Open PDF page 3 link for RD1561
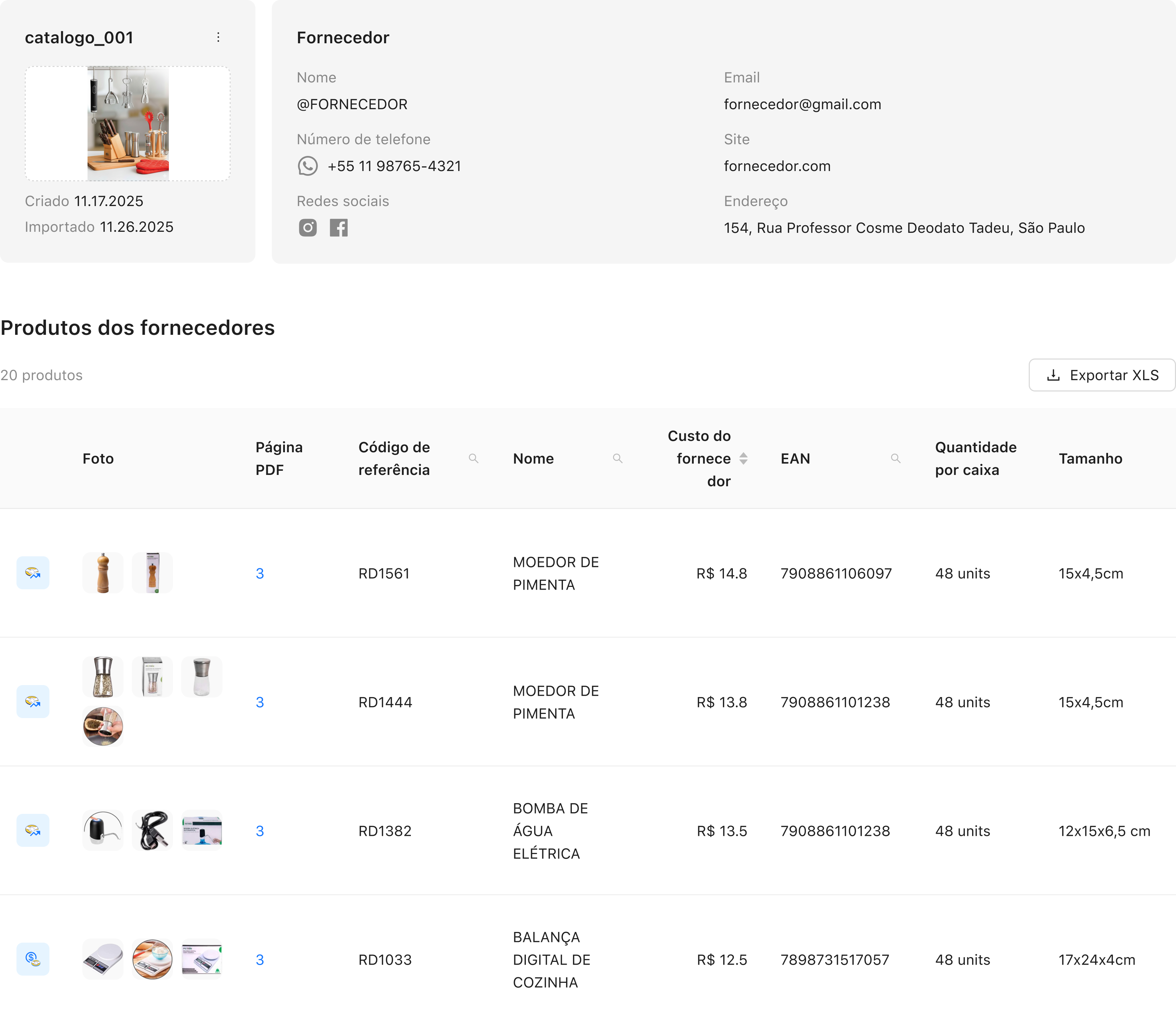The width and height of the screenshot is (1176, 1023). 260,573
